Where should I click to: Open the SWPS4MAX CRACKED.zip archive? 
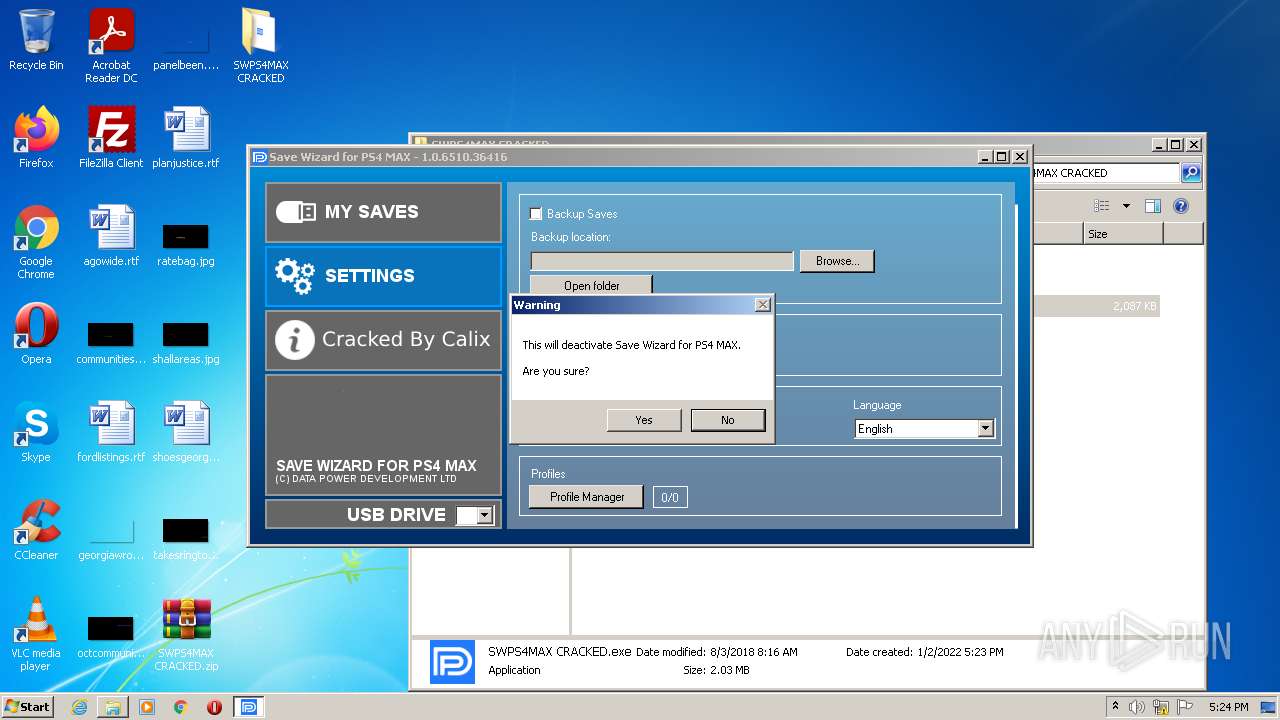(x=186, y=633)
